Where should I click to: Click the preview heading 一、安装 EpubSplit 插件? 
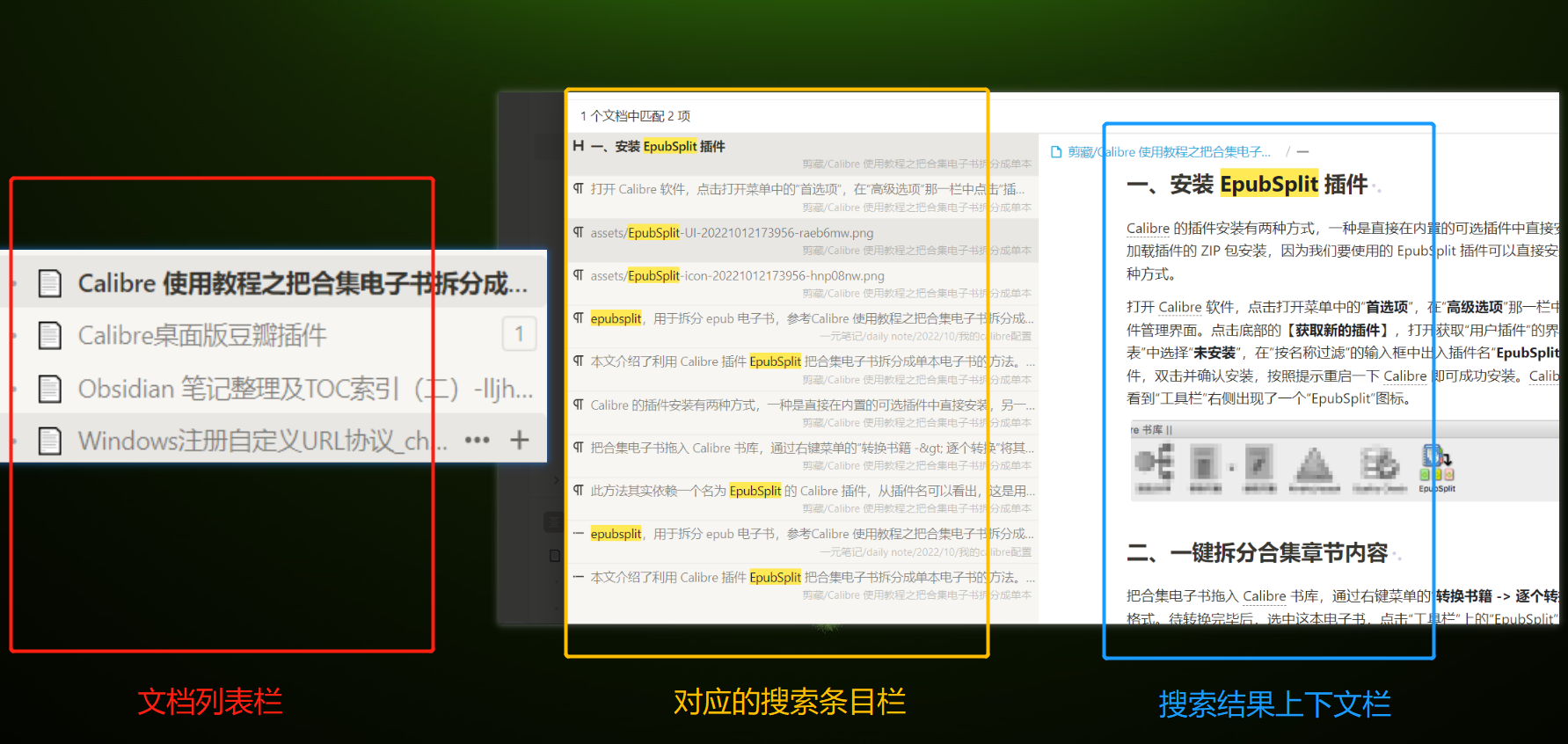(x=1247, y=184)
